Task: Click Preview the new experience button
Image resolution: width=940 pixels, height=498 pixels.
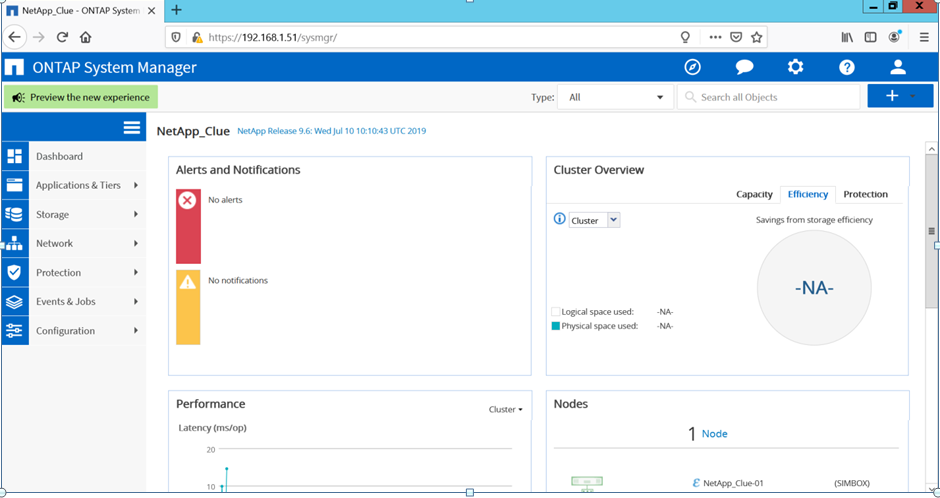Action: pos(81,97)
